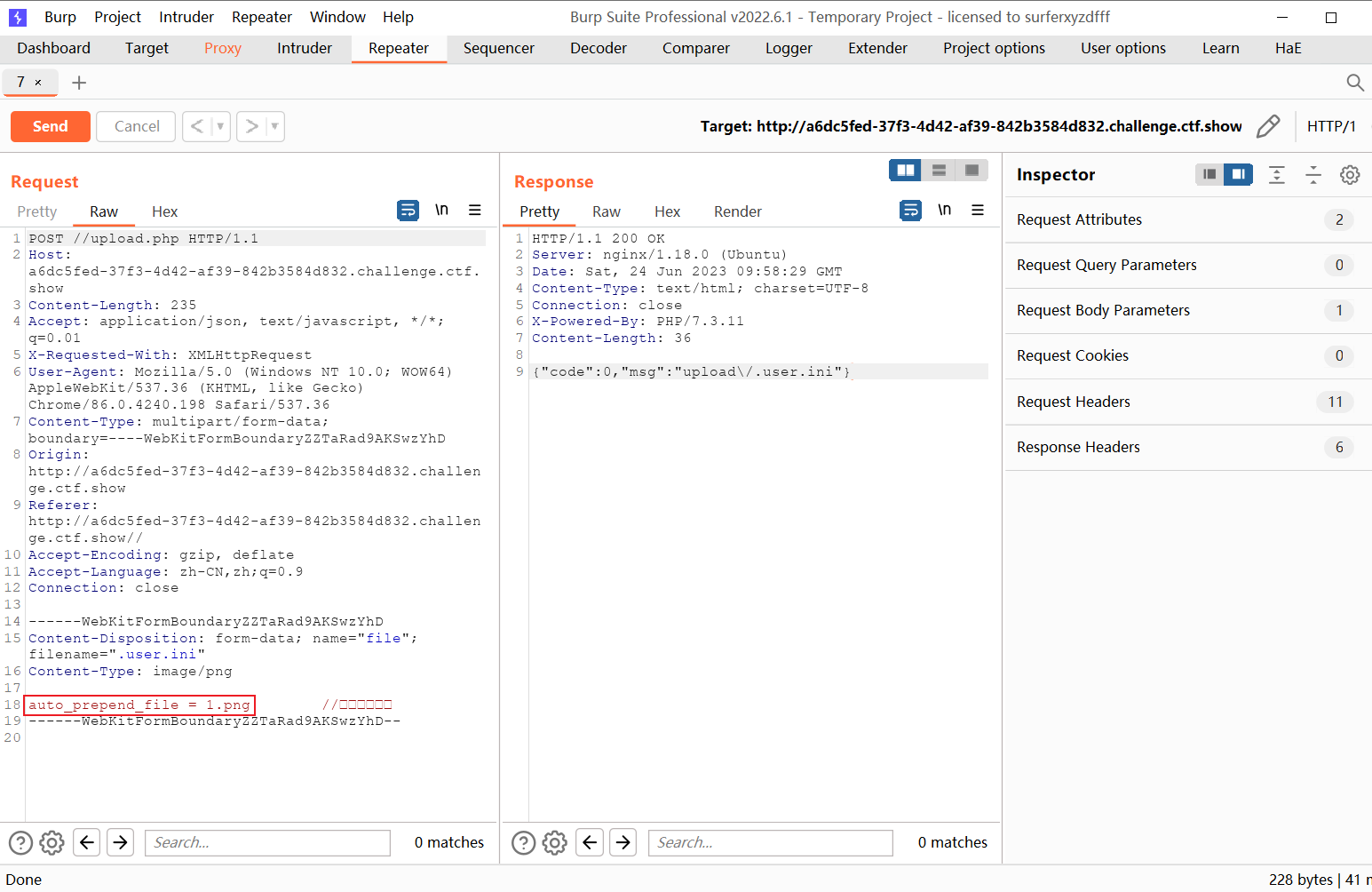Open request search help icon

[20, 842]
